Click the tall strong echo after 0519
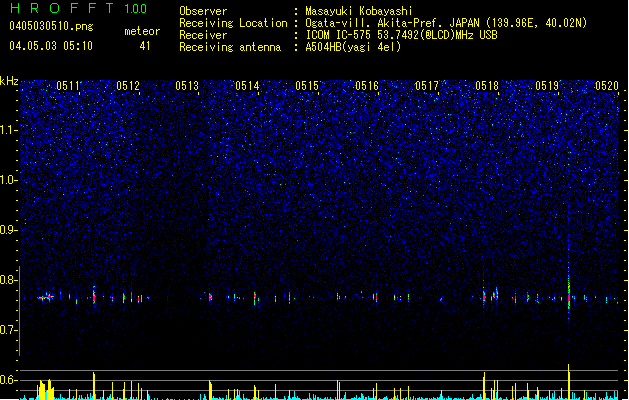 click(x=569, y=295)
